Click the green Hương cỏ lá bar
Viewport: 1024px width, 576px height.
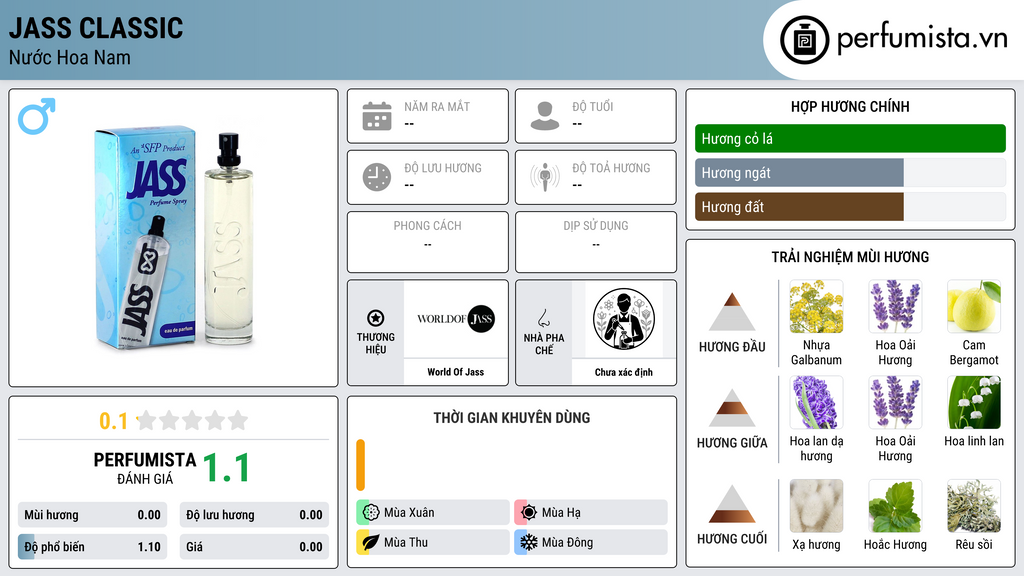850,138
